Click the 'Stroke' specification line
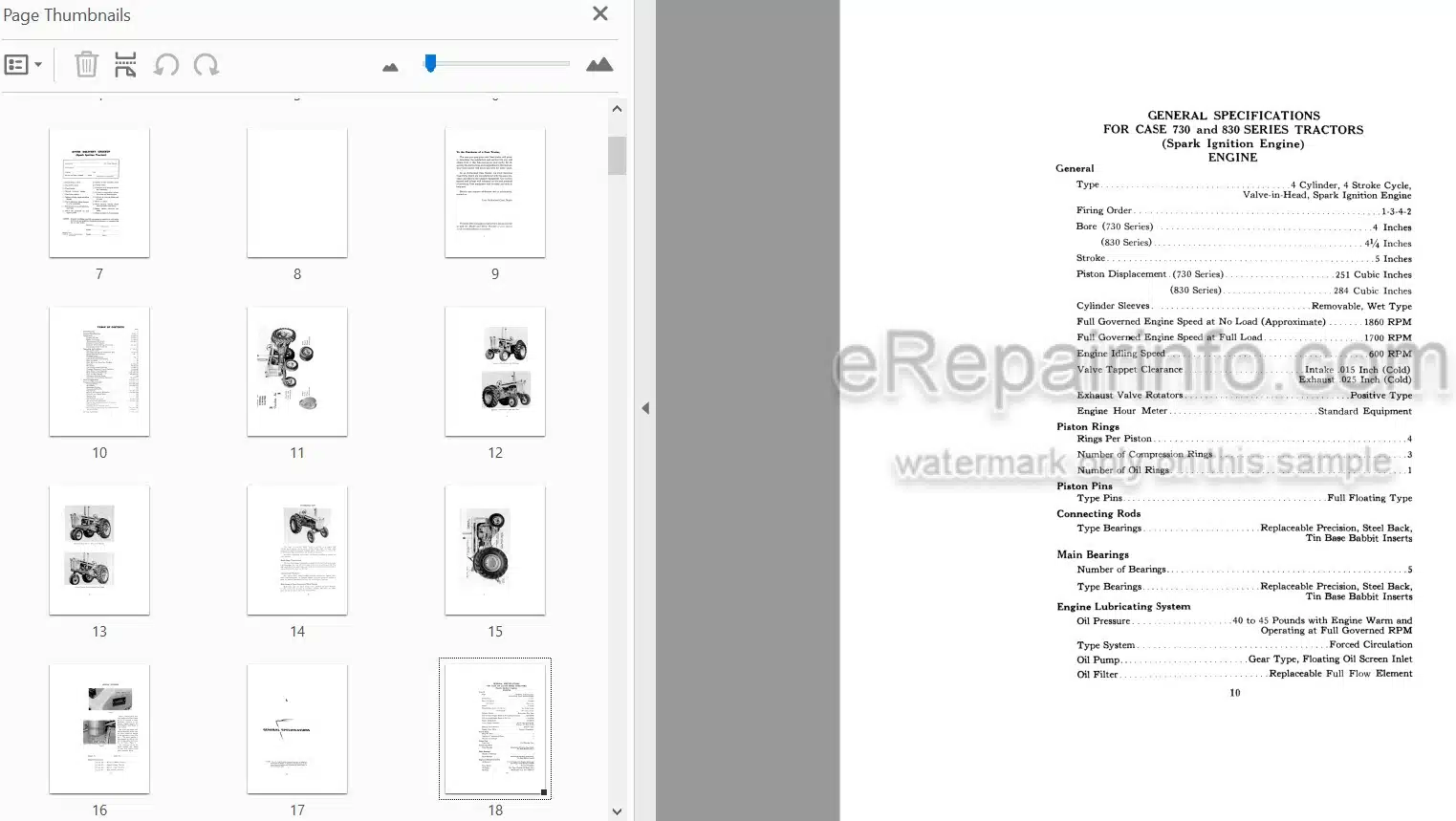Viewport: 1456px width, 821px height. click(x=1244, y=258)
